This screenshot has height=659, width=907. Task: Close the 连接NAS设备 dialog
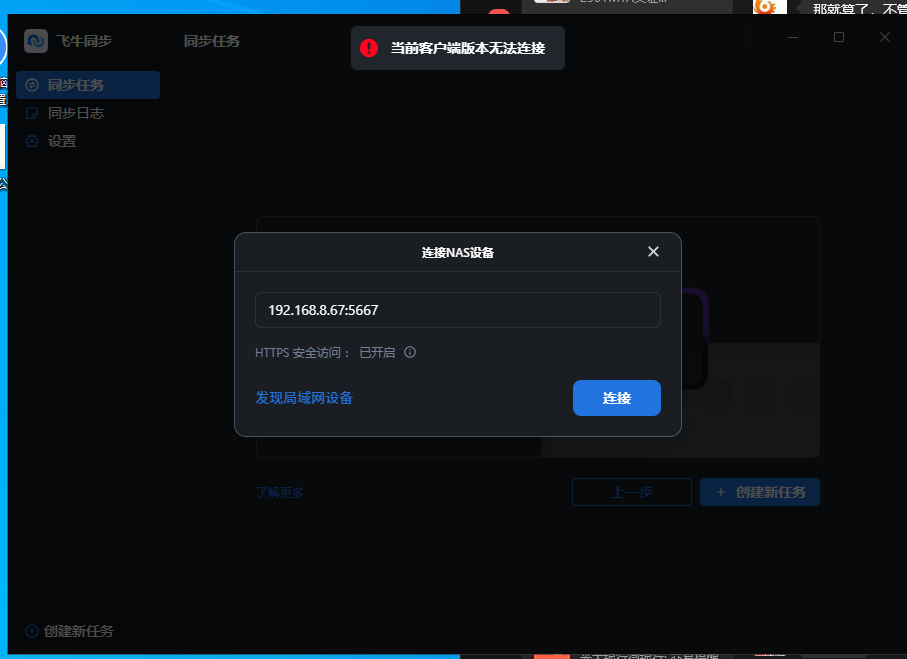click(x=653, y=252)
